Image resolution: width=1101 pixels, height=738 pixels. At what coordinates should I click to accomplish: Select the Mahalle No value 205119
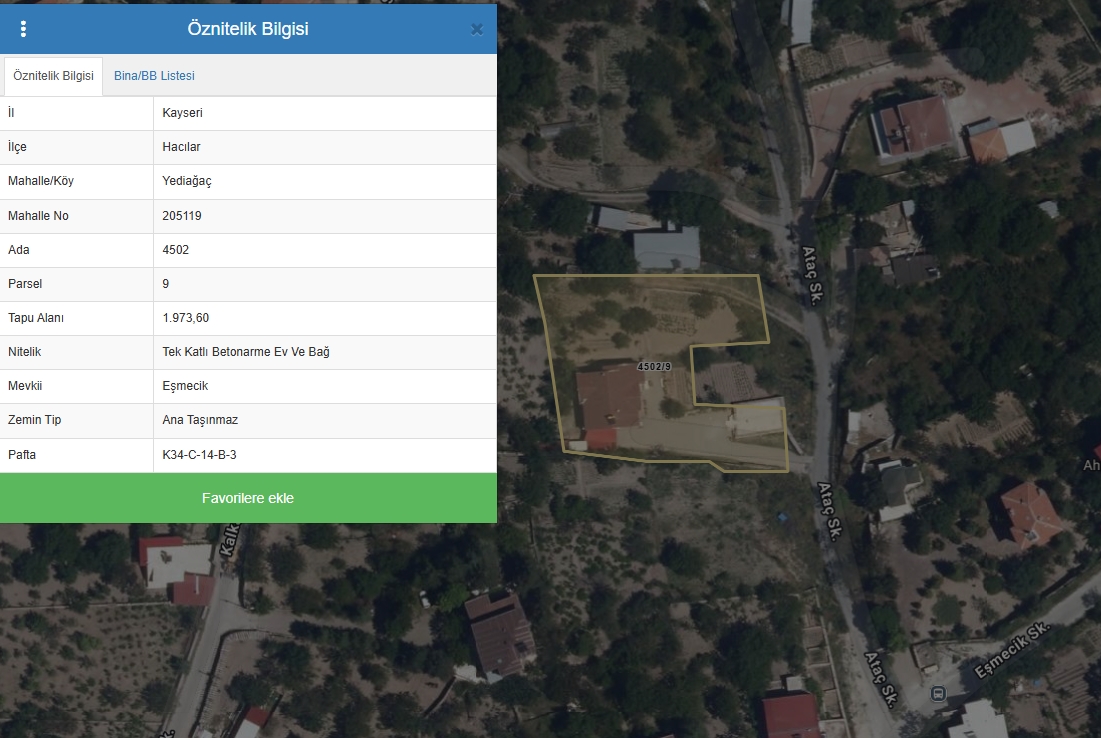click(182, 216)
